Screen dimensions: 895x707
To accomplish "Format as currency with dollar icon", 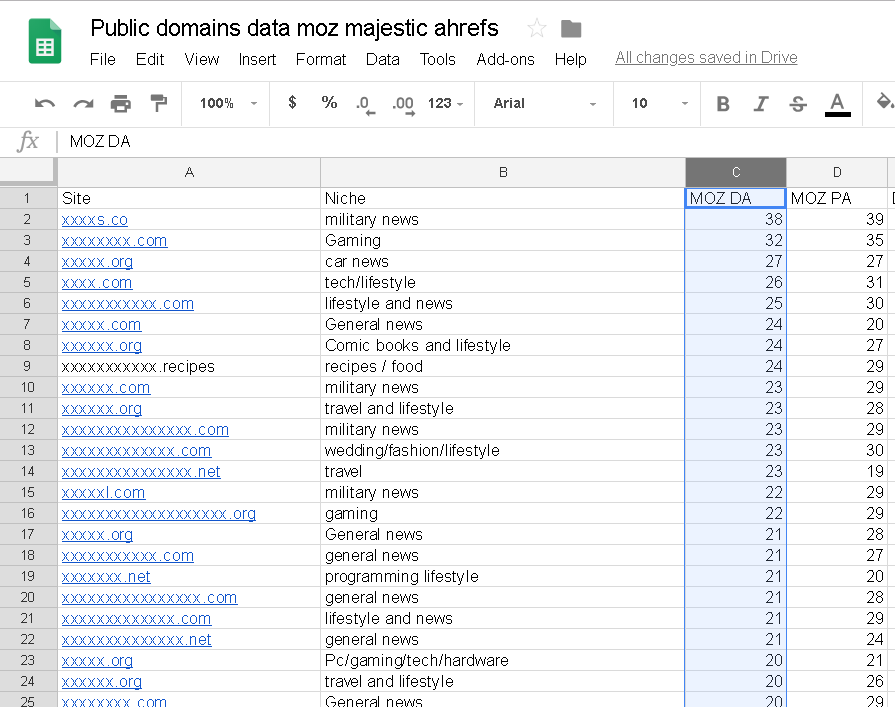I will click(x=292, y=103).
